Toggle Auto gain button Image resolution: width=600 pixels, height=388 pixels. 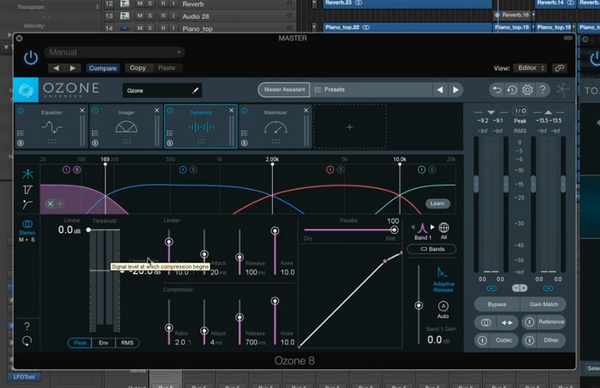coord(443,309)
